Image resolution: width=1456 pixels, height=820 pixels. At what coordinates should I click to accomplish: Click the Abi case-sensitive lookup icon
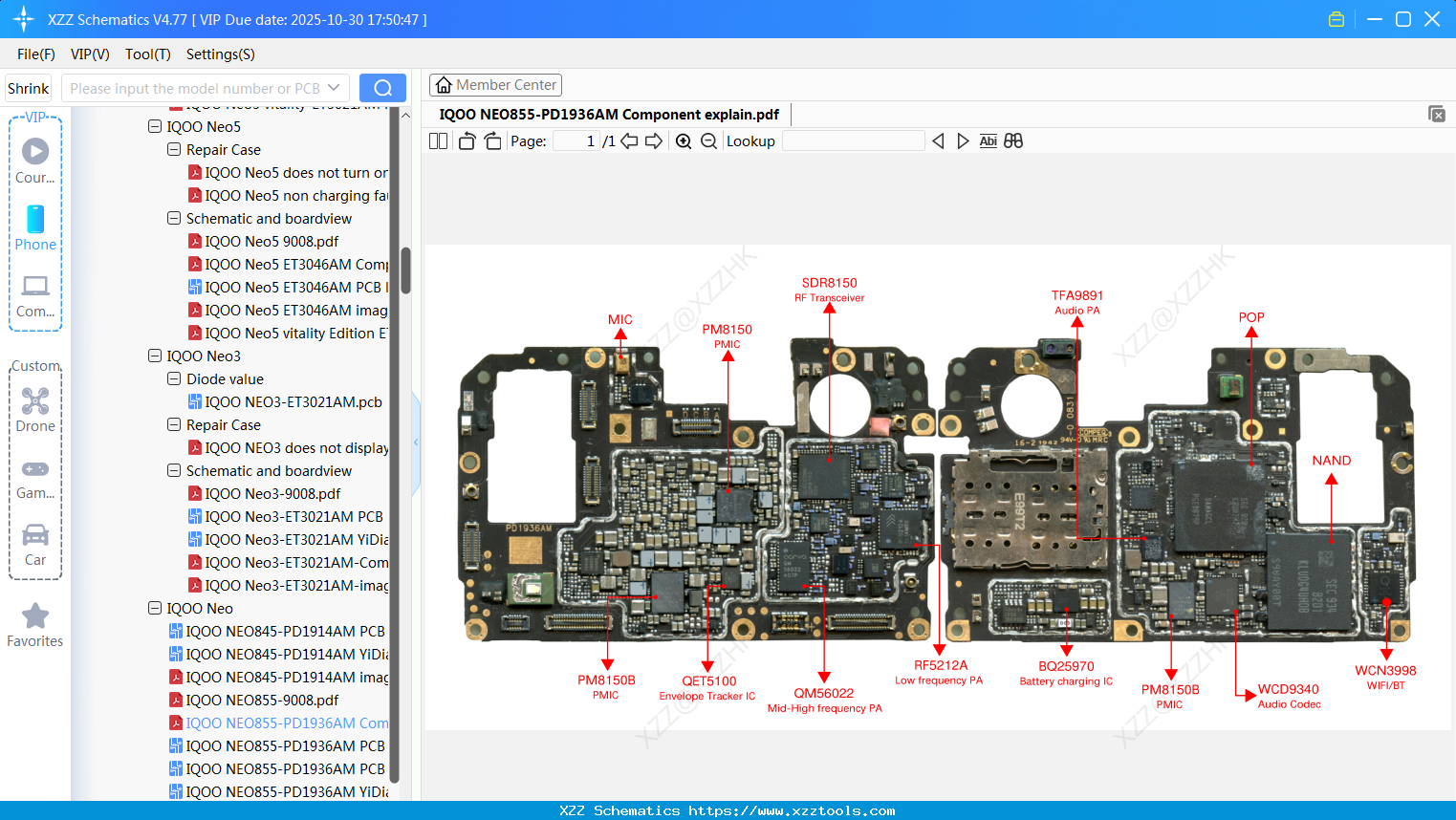click(988, 140)
